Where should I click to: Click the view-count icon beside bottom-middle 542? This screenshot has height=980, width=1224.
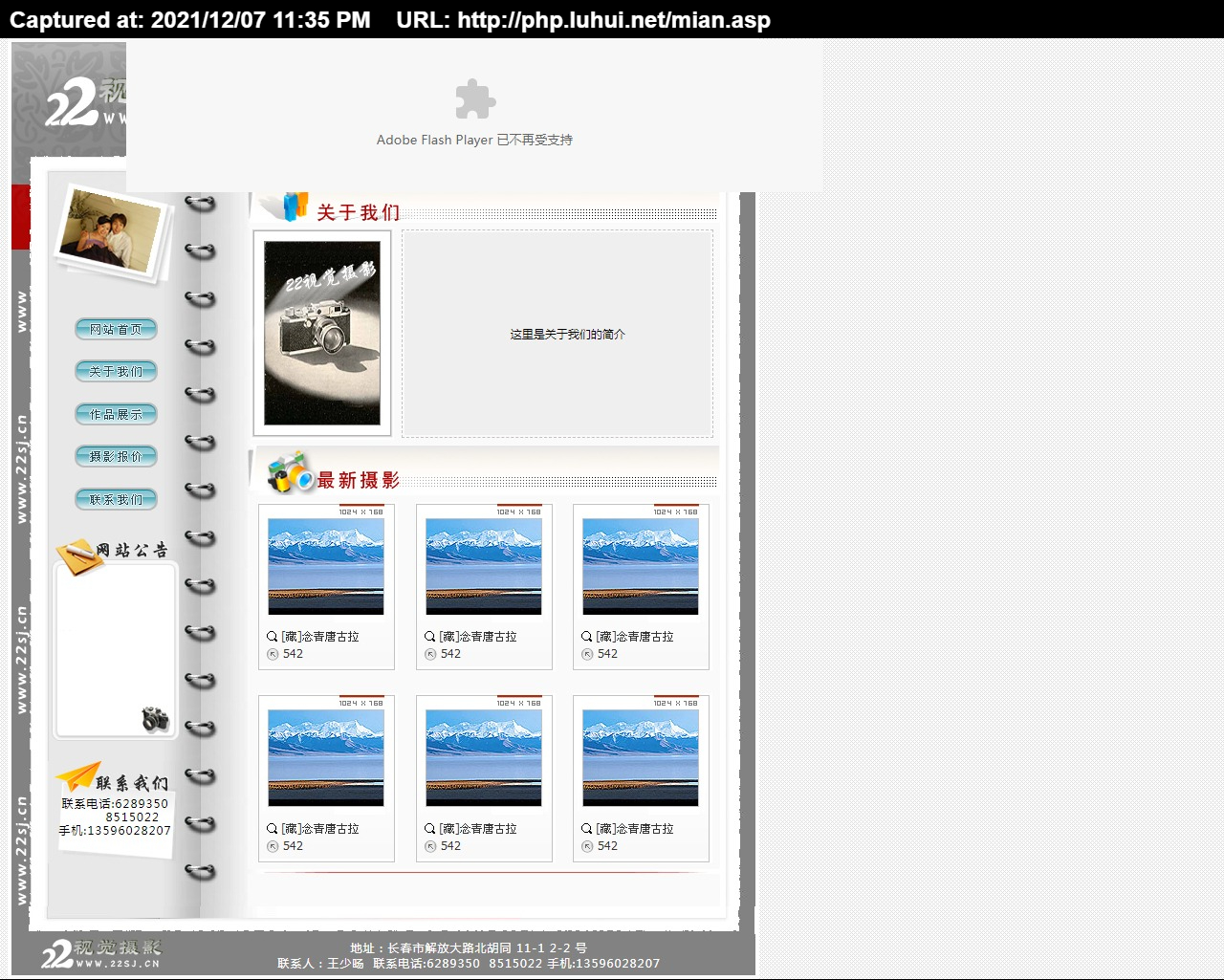coord(430,846)
